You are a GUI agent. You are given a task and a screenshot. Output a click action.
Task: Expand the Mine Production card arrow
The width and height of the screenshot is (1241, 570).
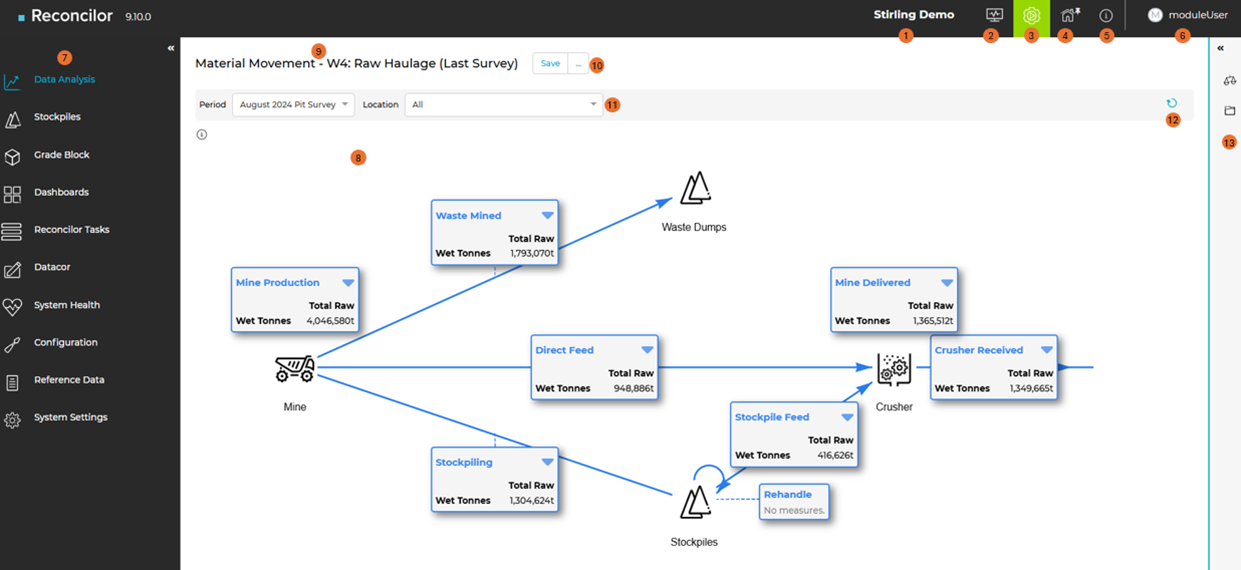click(348, 283)
